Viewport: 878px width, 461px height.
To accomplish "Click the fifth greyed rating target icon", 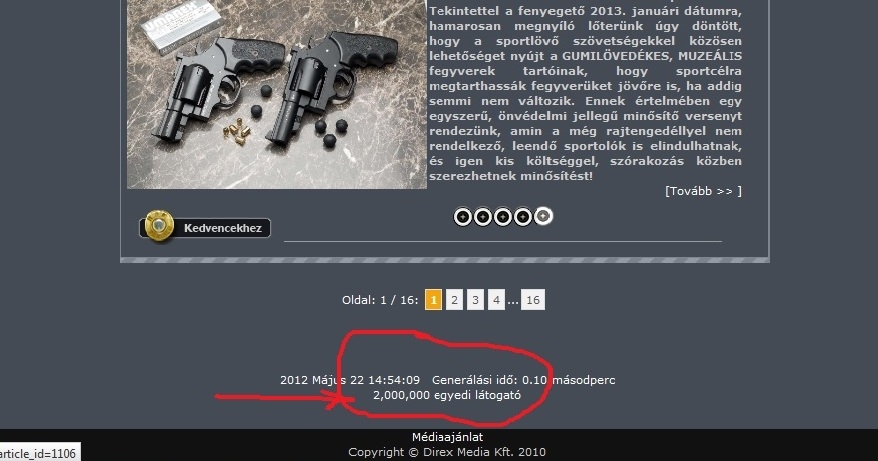I will [543, 216].
